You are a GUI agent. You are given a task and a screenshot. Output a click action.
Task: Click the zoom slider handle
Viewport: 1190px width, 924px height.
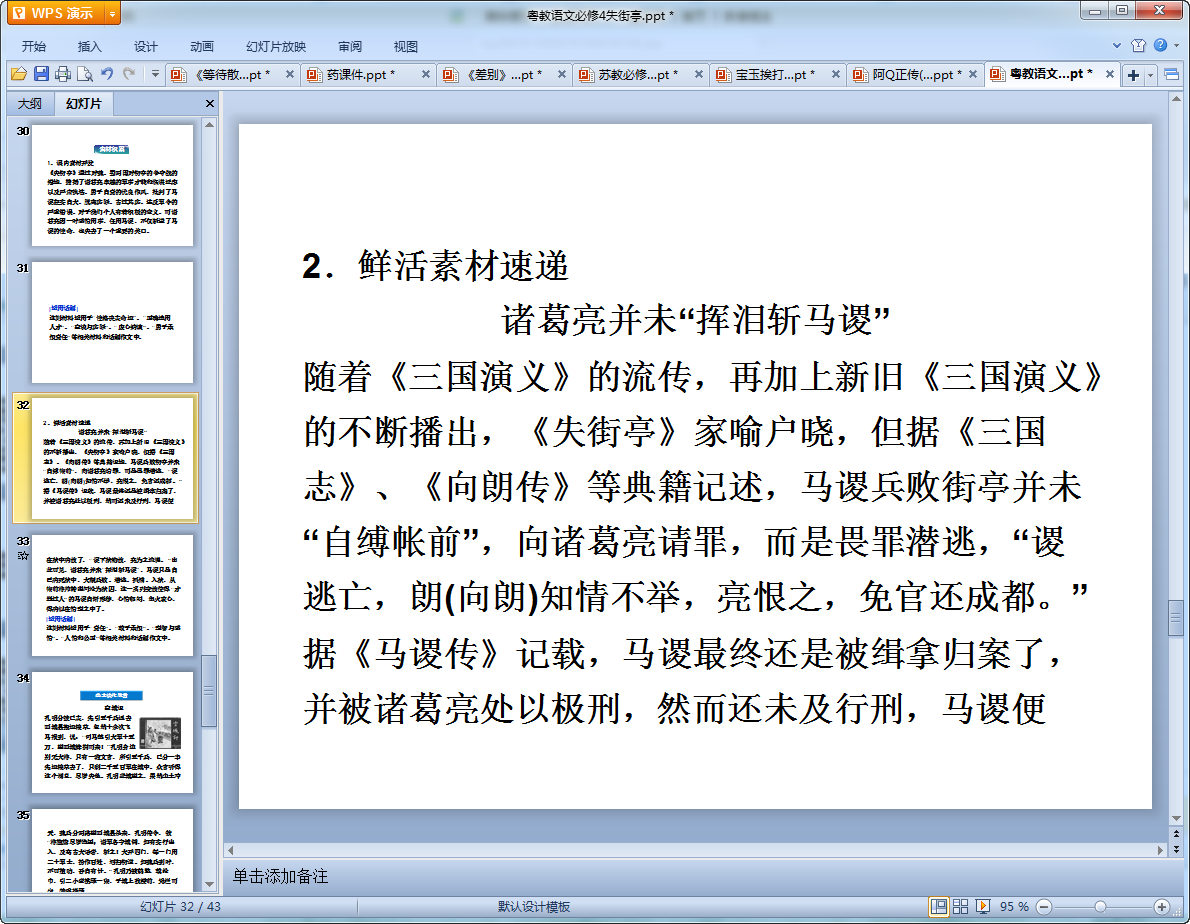click(1100, 907)
